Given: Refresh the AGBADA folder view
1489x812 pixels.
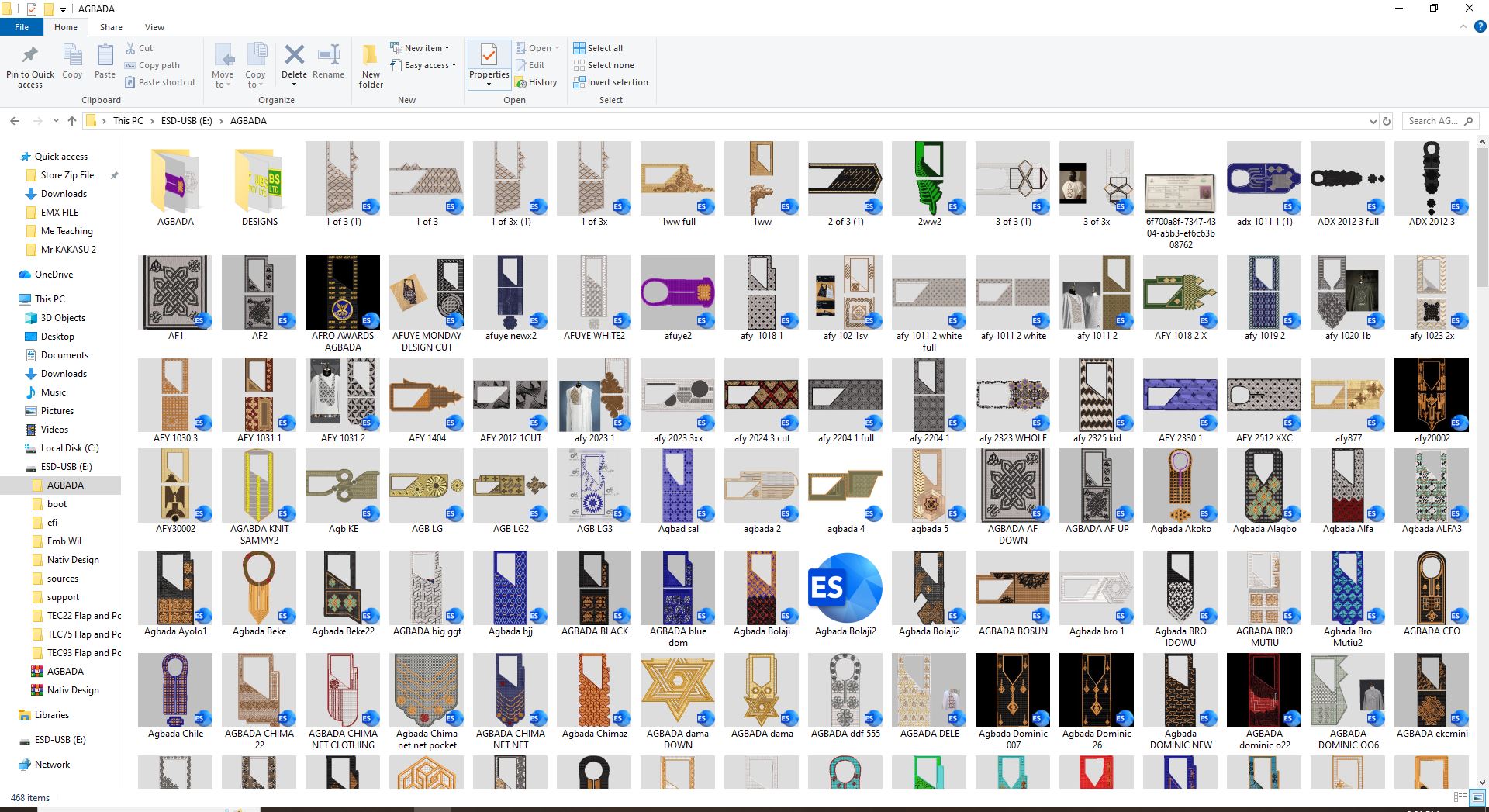Looking at the screenshot, I should coord(1387,121).
